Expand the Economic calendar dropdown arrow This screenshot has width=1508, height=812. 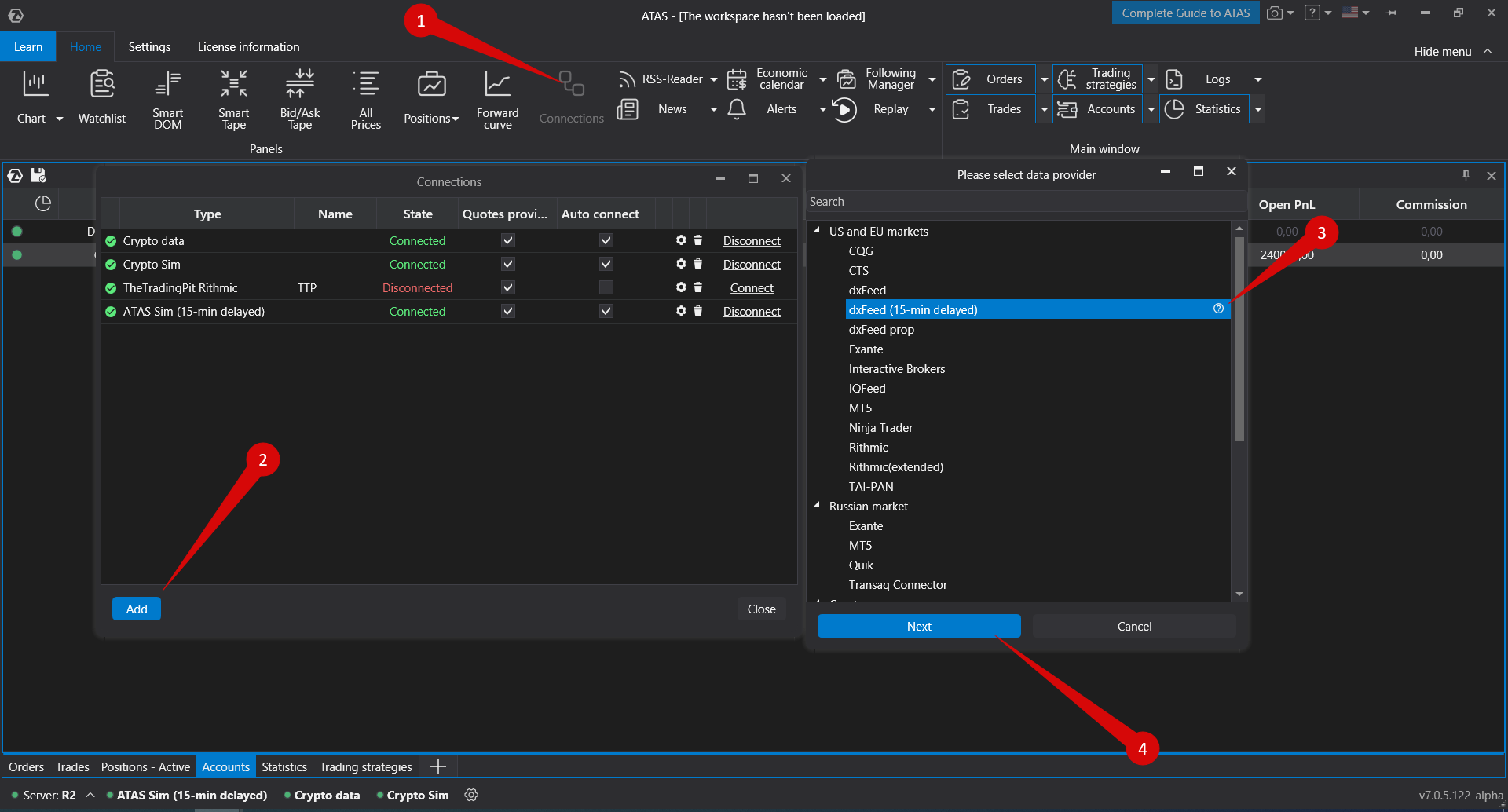[823, 79]
